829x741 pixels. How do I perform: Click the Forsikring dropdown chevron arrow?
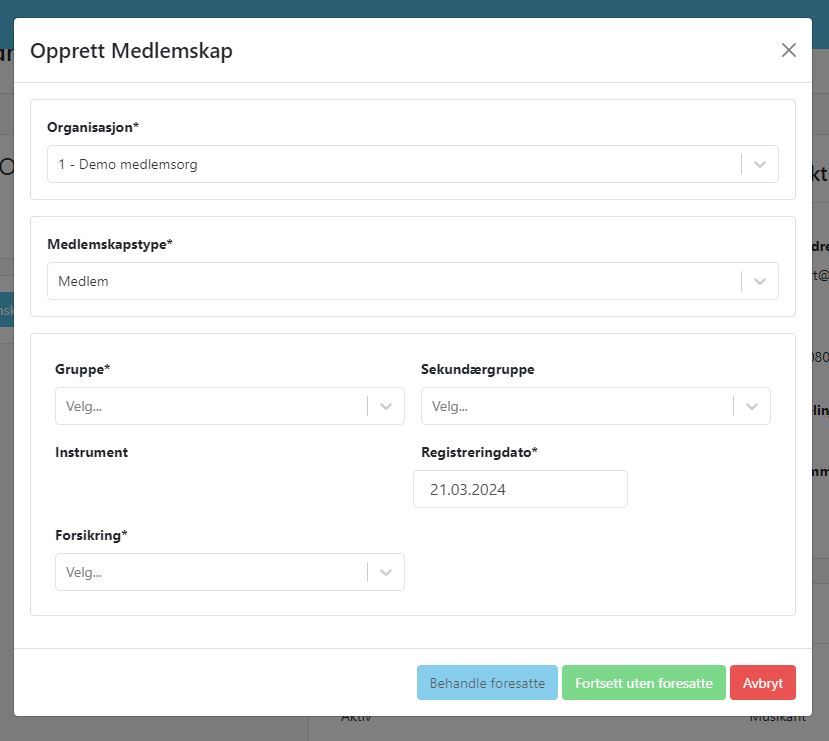click(x=386, y=573)
